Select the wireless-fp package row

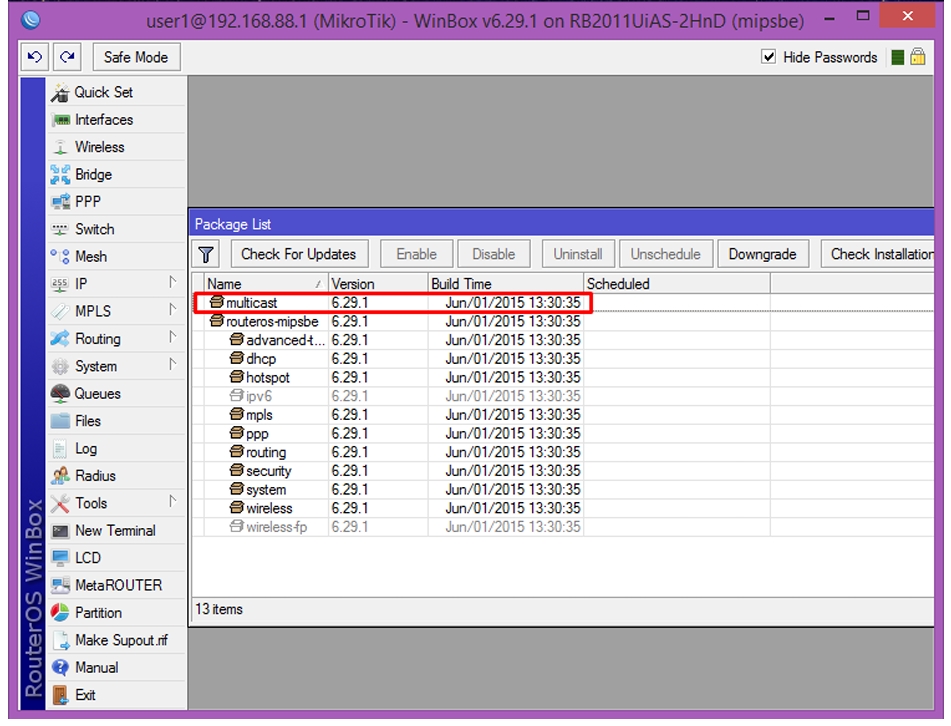pyautogui.click(x=562, y=527)
